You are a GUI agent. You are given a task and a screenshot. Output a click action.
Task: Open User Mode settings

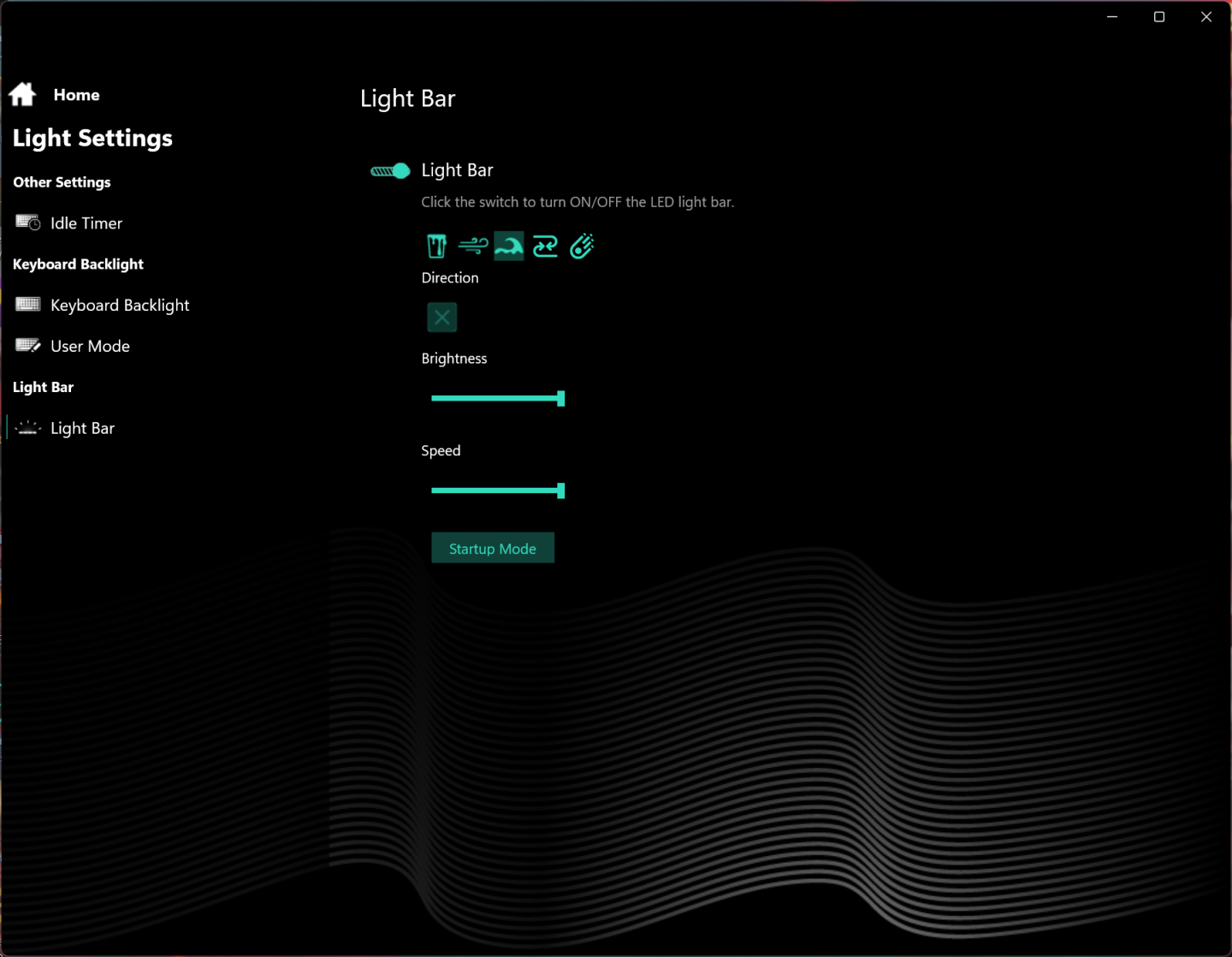pos(90,347)
